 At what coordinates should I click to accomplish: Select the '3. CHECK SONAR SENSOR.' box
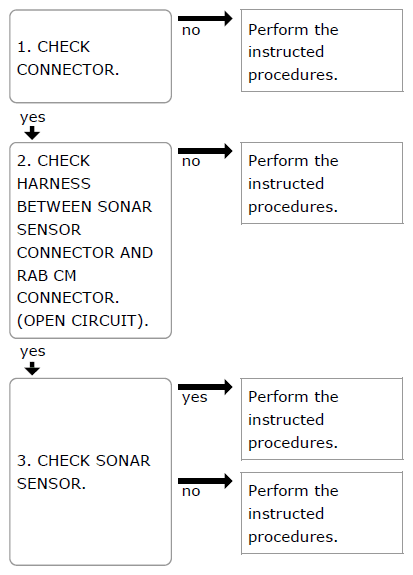click(x=91, y=472)
